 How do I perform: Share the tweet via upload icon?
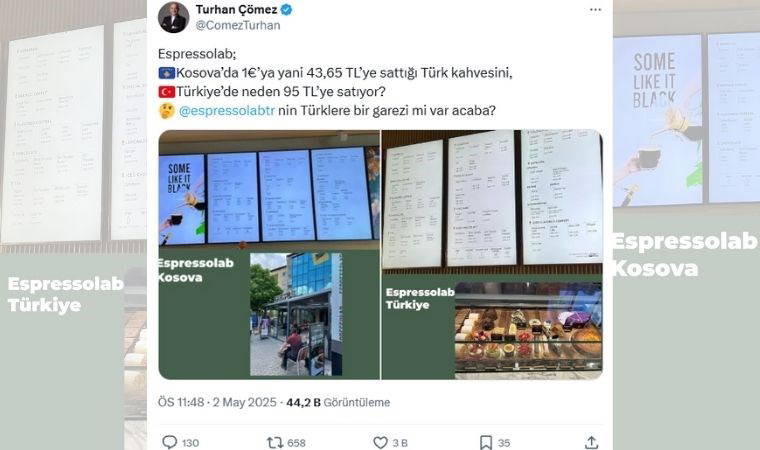pos(591,442)
